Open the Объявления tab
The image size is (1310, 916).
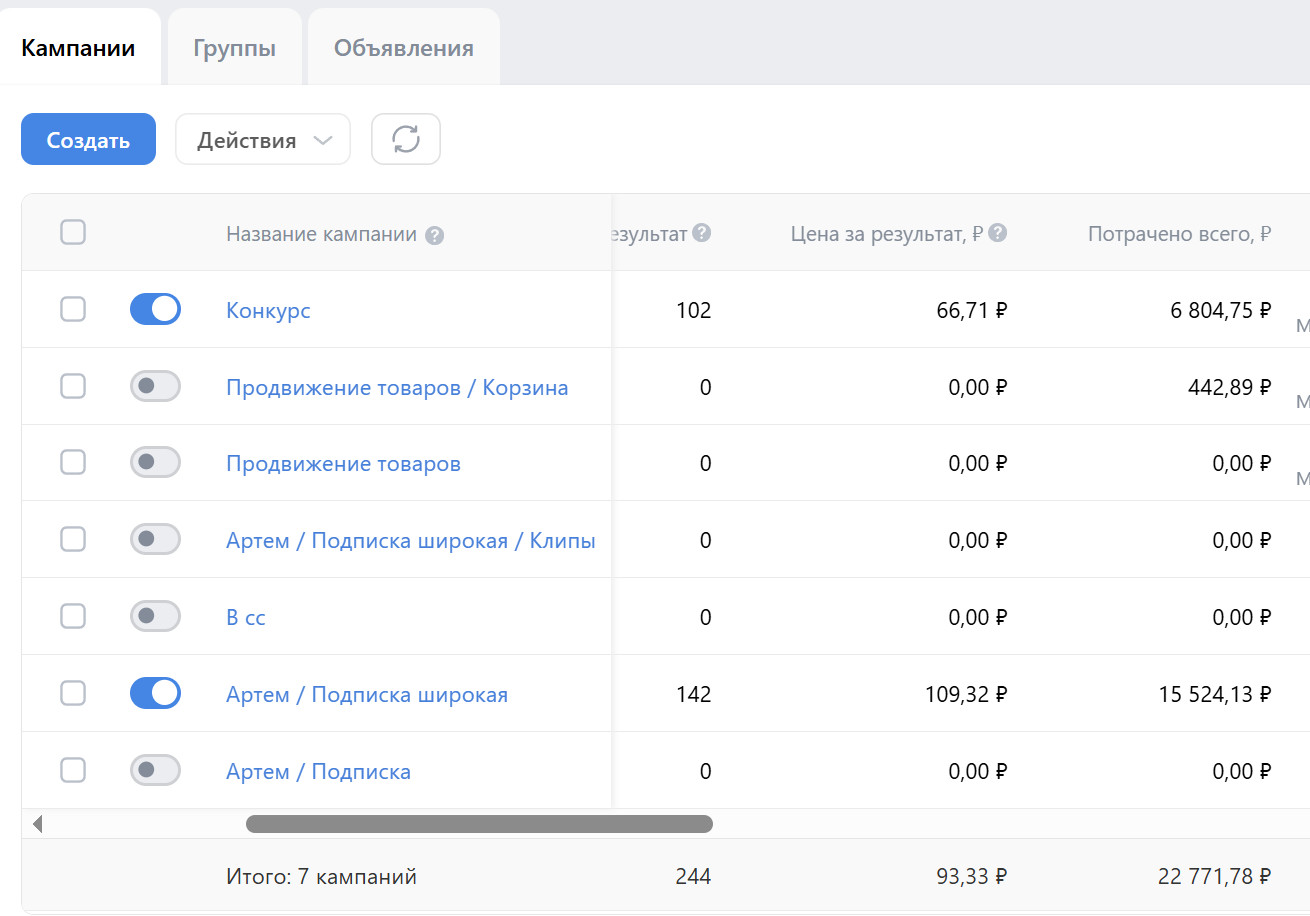(x=404, y=48)
